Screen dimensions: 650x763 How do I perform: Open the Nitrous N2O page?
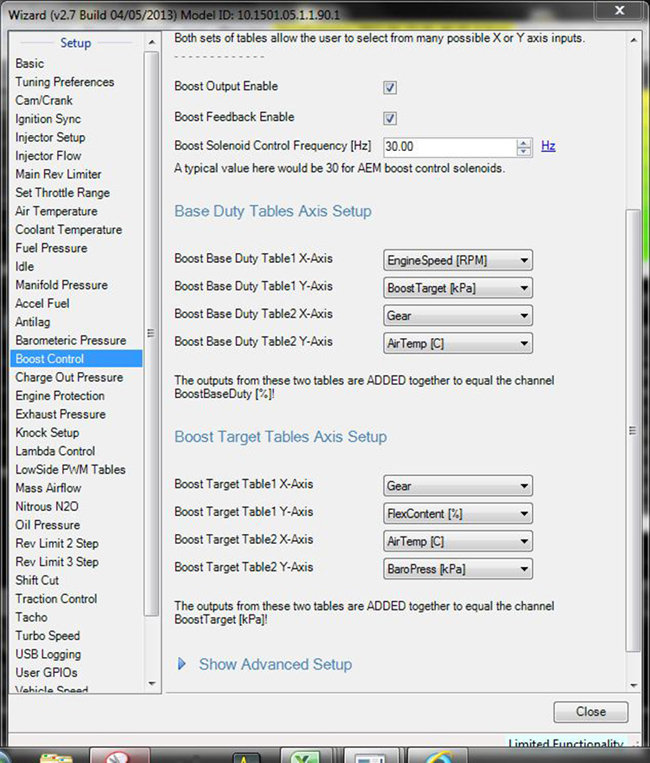[47, 507]
